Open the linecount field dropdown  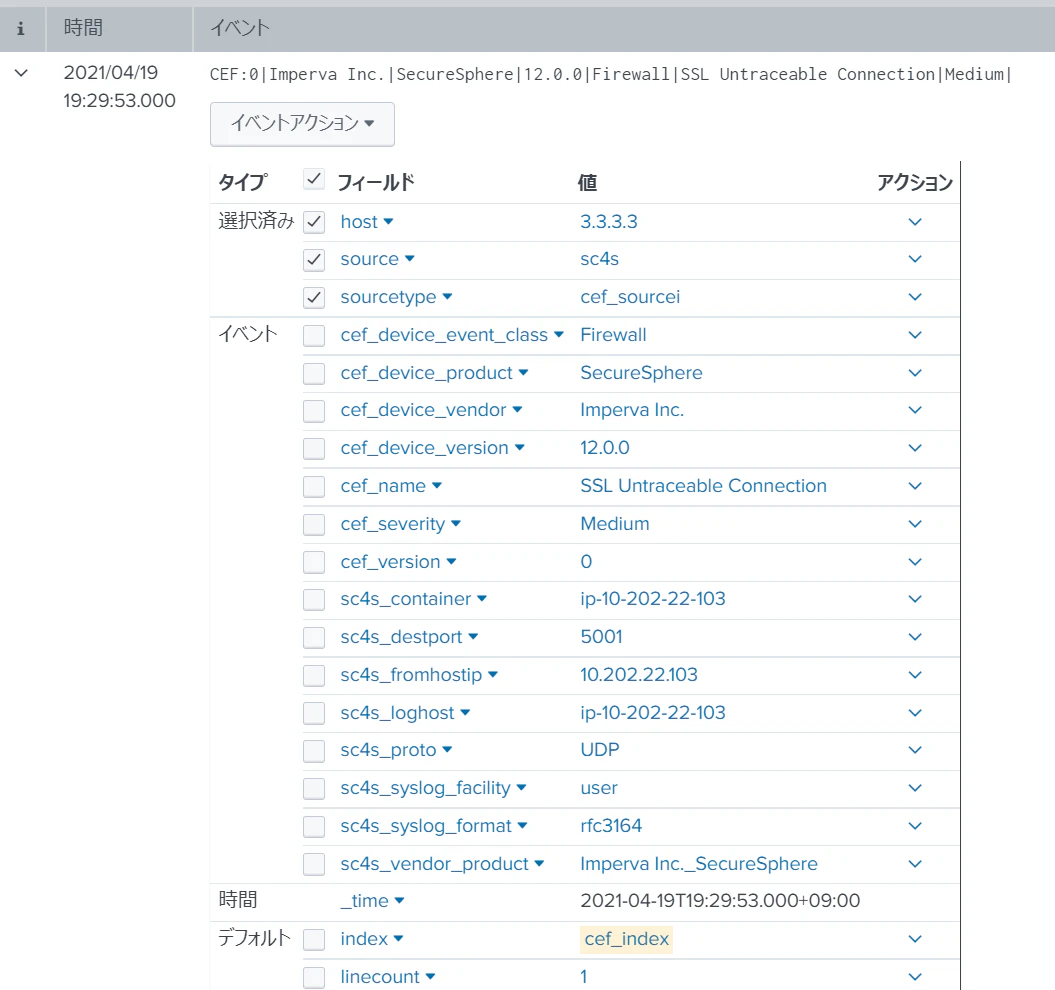click(x=388, y=977)
